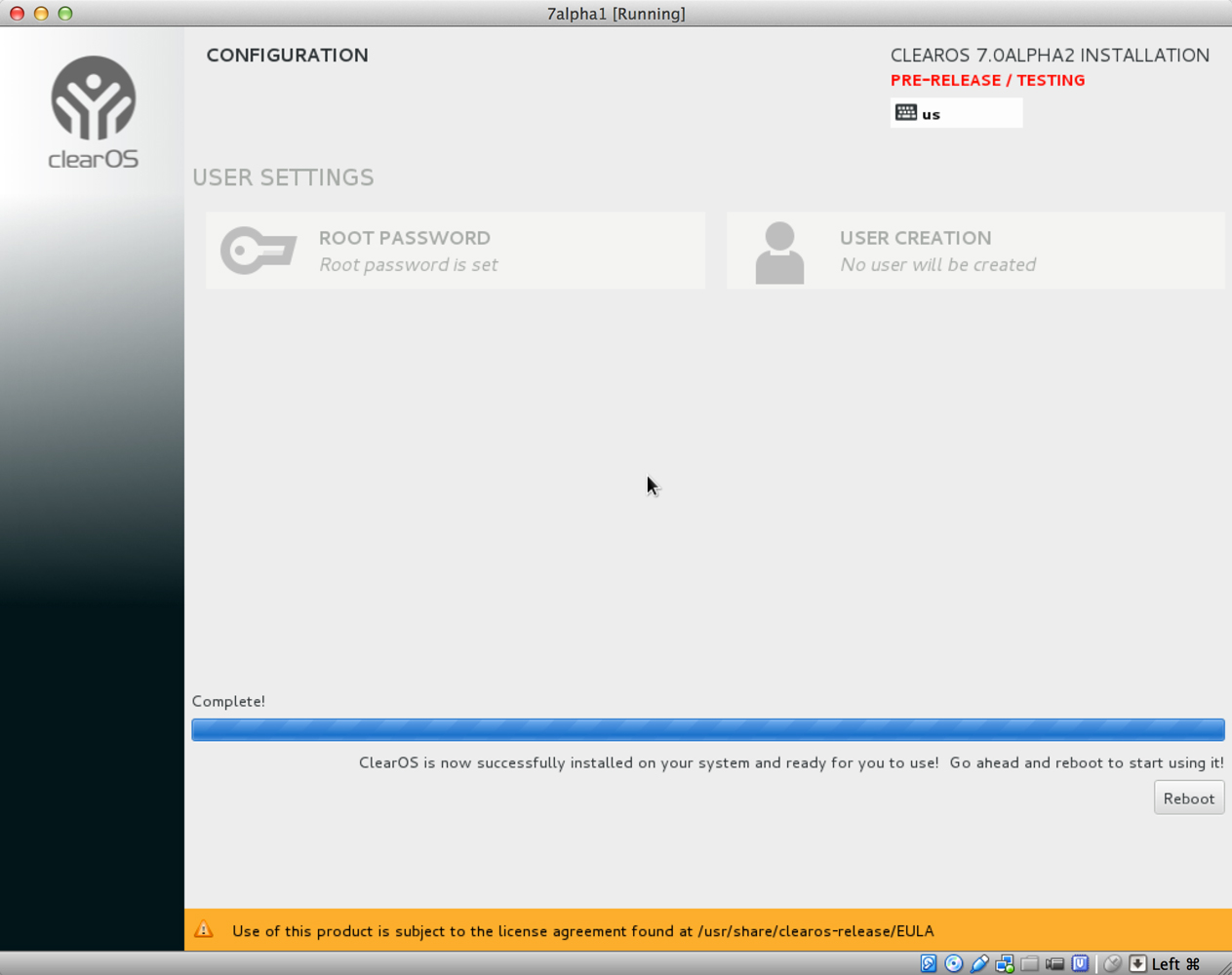Image resolution: width=1232 pixels, height=975 pixels.
Task: Click the 'PRE-RELEASE / TESTING' label
Action: click(987, 80)
